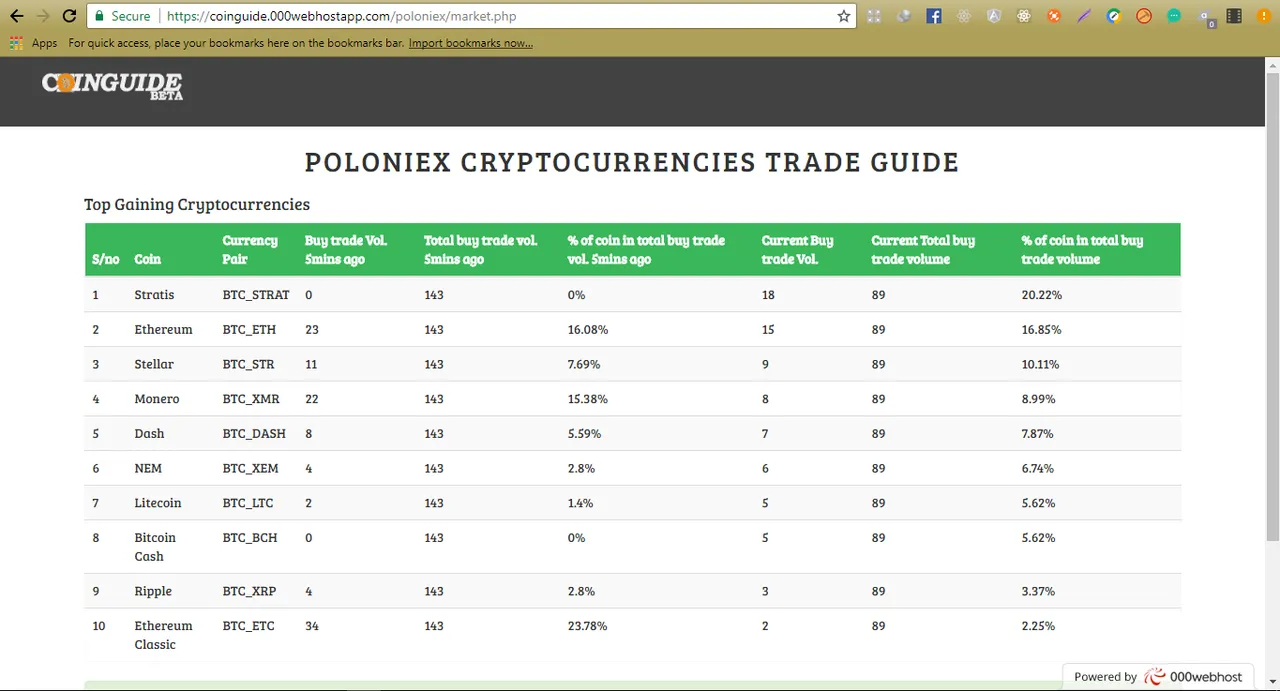
Task: Click the Top Gaining Cryptocurrencies heading
Action: pyautogui.click(x=197, y=205)
